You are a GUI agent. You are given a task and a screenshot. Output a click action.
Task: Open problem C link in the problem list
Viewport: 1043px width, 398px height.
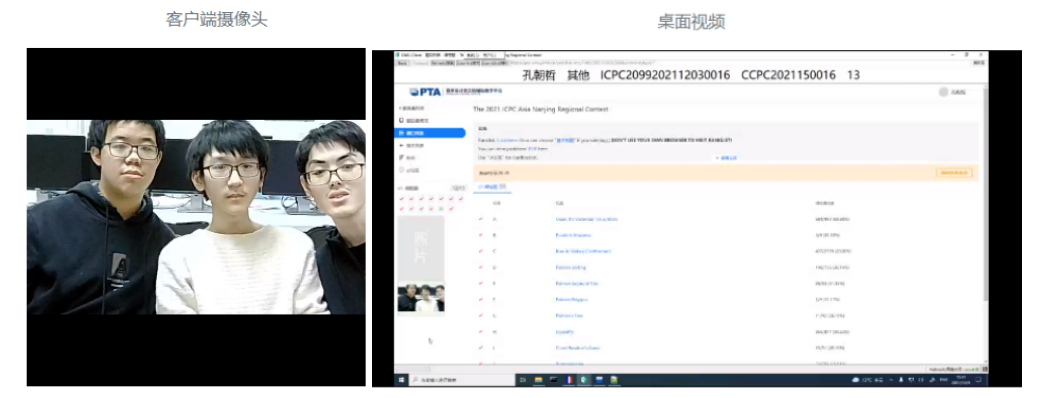583,251
